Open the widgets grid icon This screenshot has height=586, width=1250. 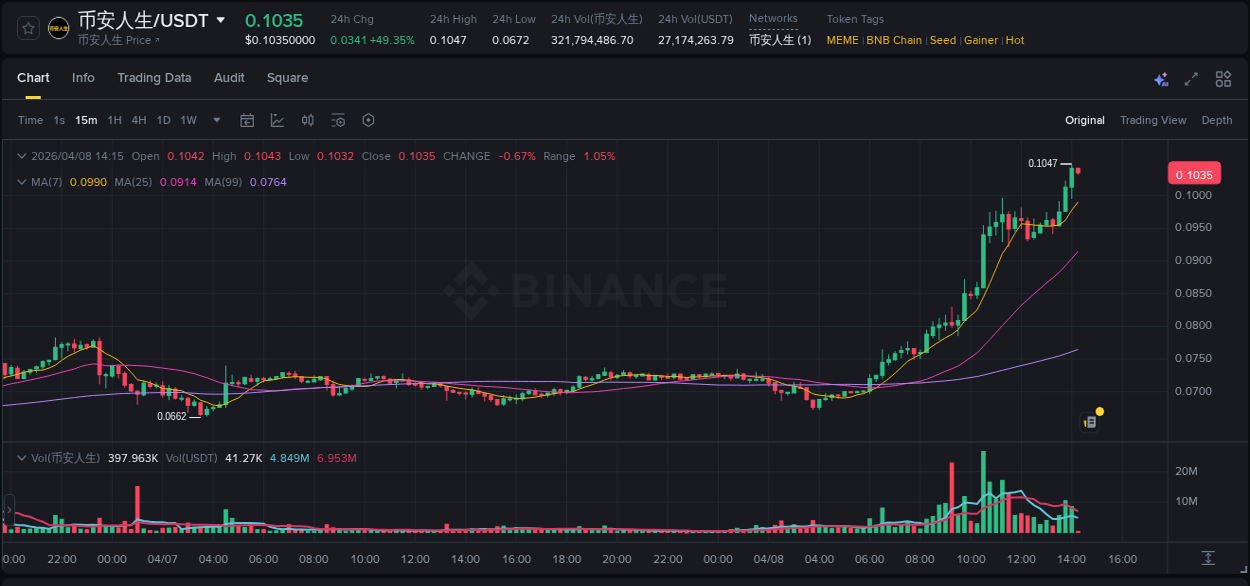(1223, 78)
